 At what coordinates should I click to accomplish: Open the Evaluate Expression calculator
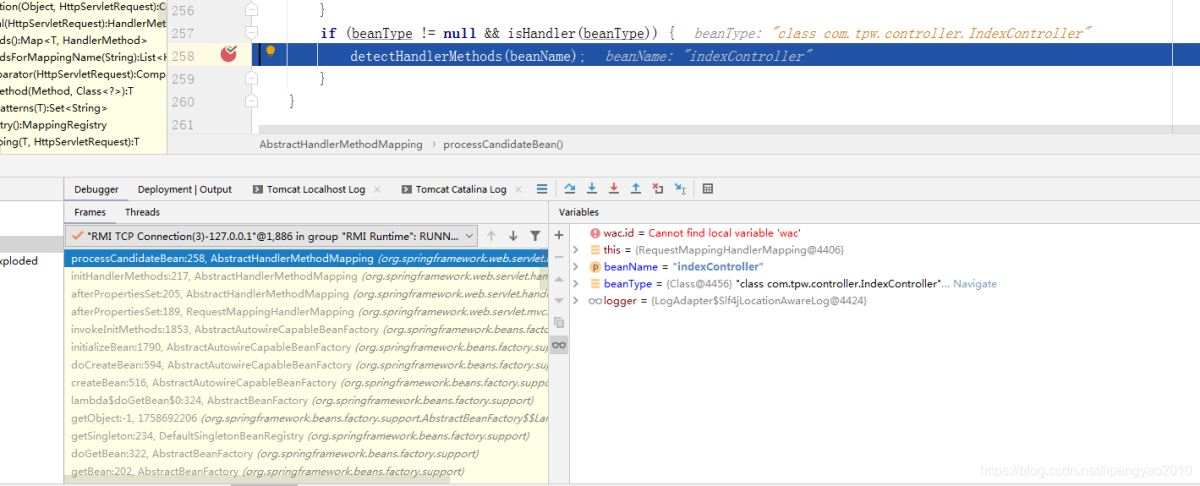[708, 189]
